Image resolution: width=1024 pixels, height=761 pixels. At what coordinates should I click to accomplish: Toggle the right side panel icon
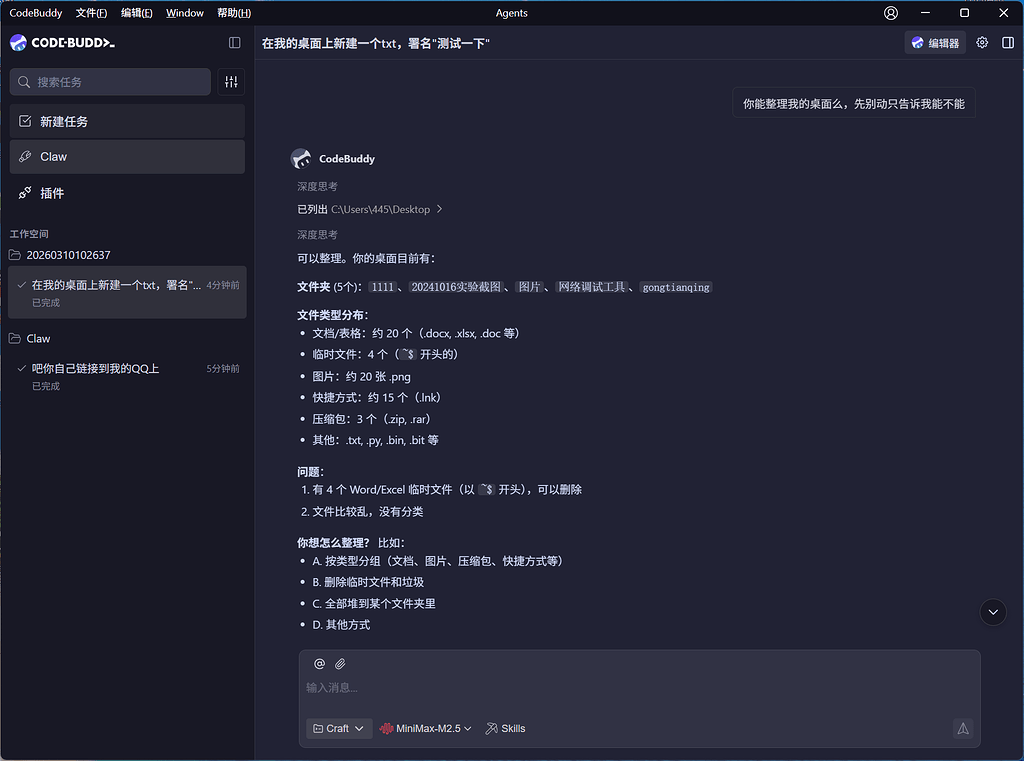point(1008,43)
